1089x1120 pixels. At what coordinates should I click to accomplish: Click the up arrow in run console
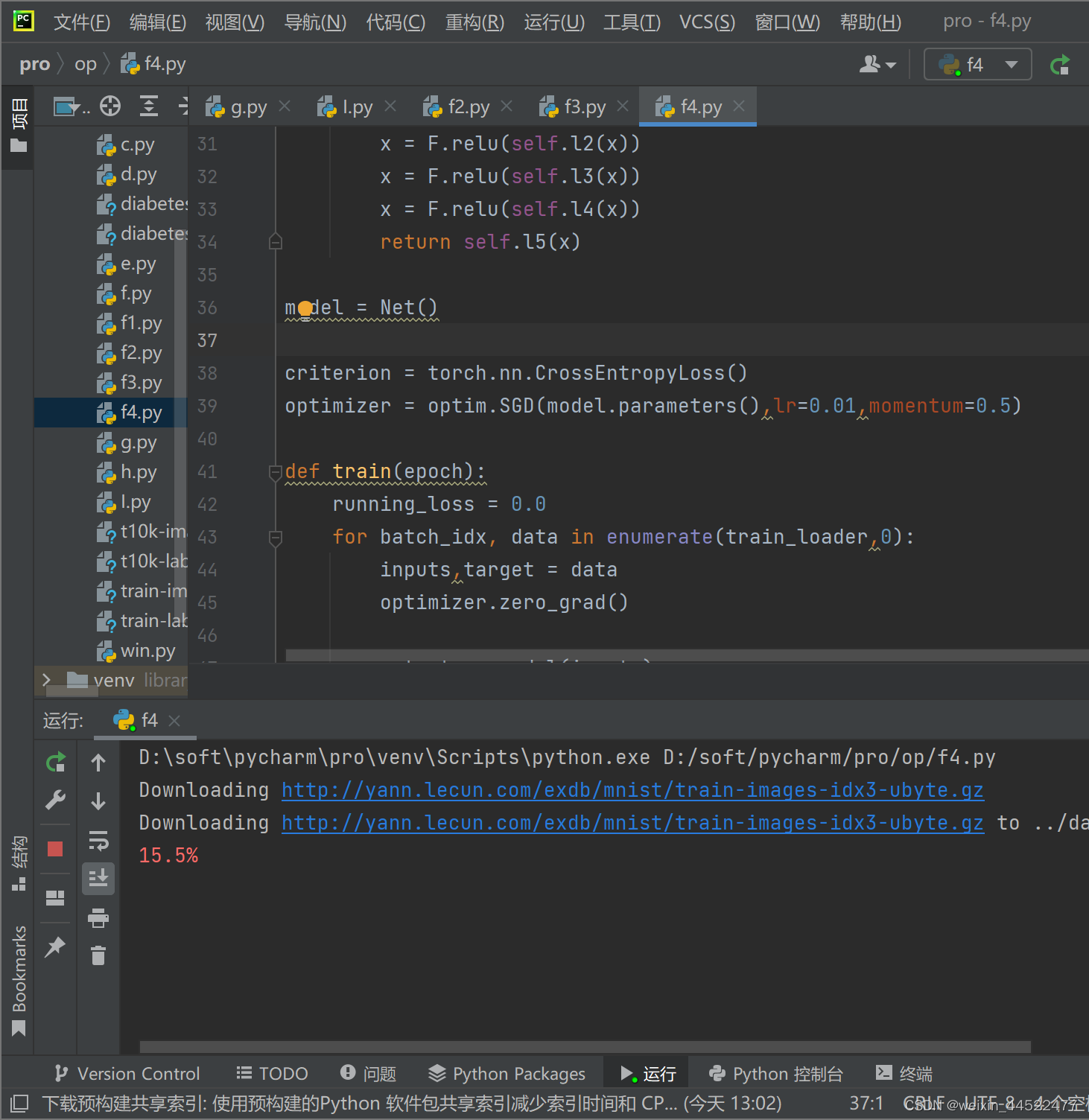click(x=98, y=763)
